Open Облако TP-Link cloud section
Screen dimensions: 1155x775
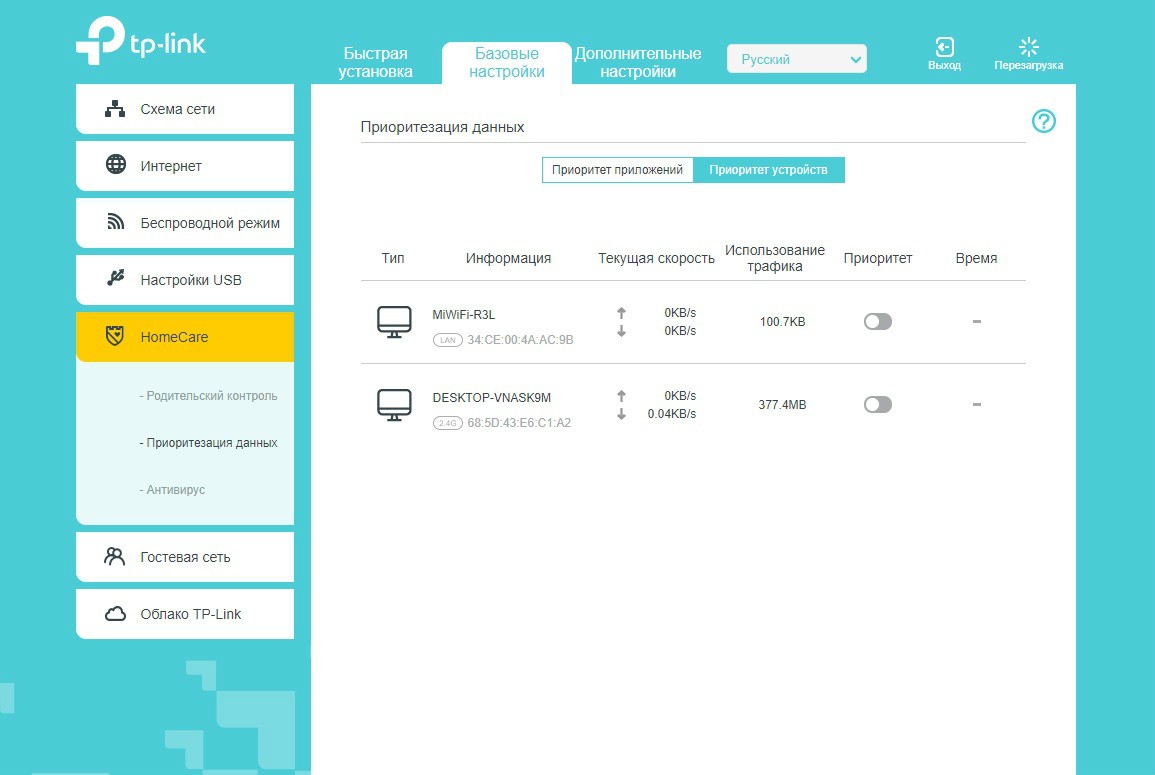click(x=185, y=614)
